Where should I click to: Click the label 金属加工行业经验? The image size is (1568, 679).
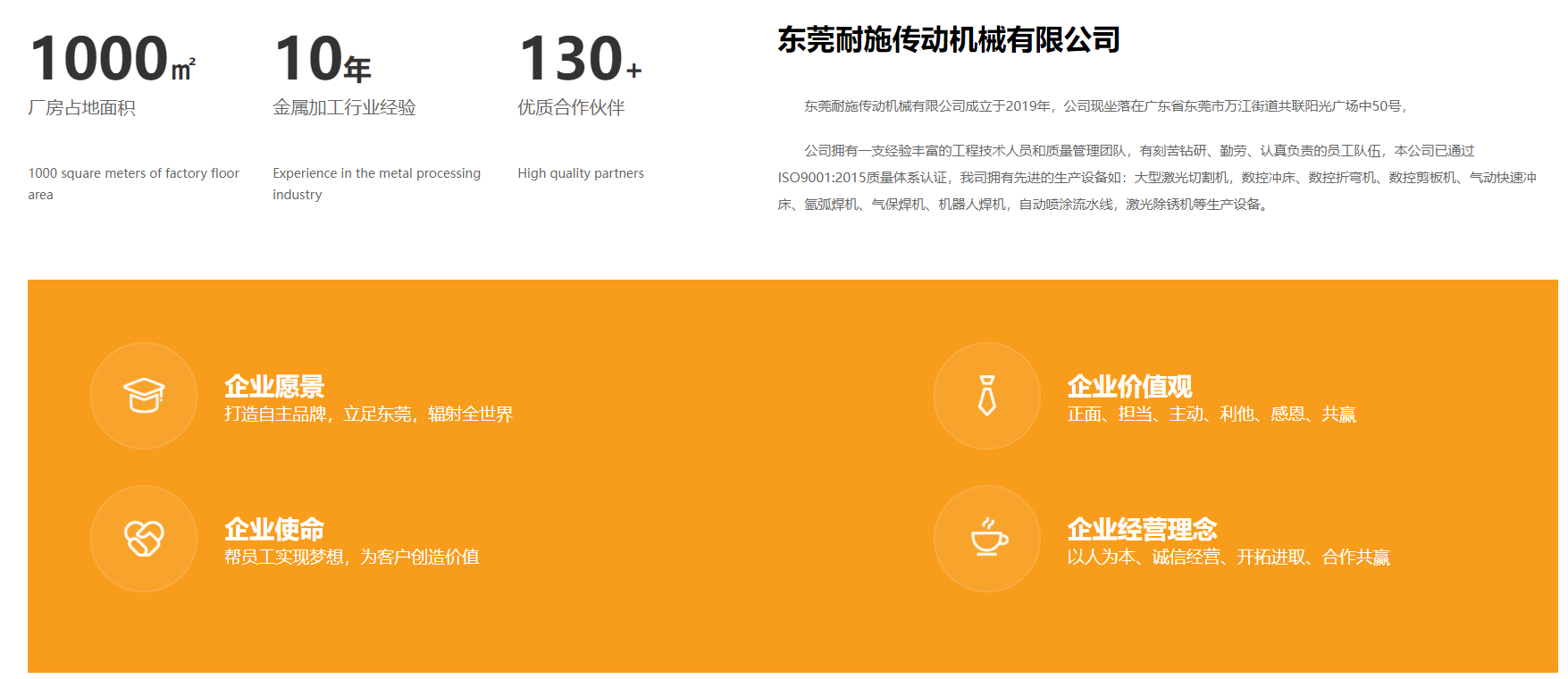coord(345,108)
